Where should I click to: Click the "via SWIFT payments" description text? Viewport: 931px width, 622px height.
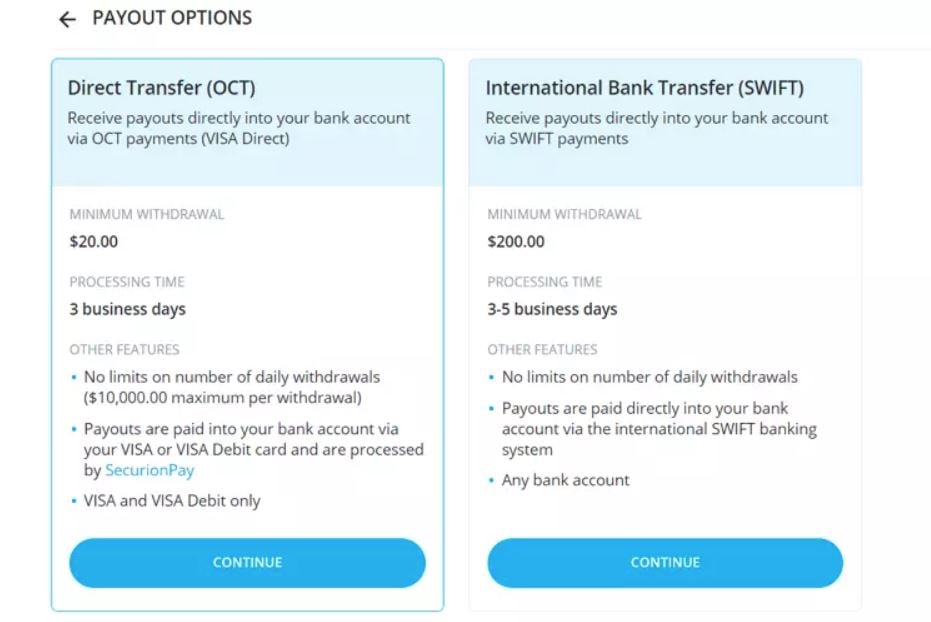point(557,139)
